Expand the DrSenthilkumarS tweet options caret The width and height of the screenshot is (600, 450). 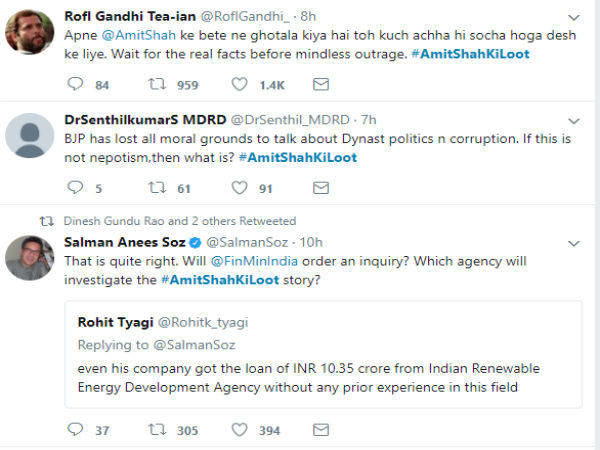coord(573,120)
